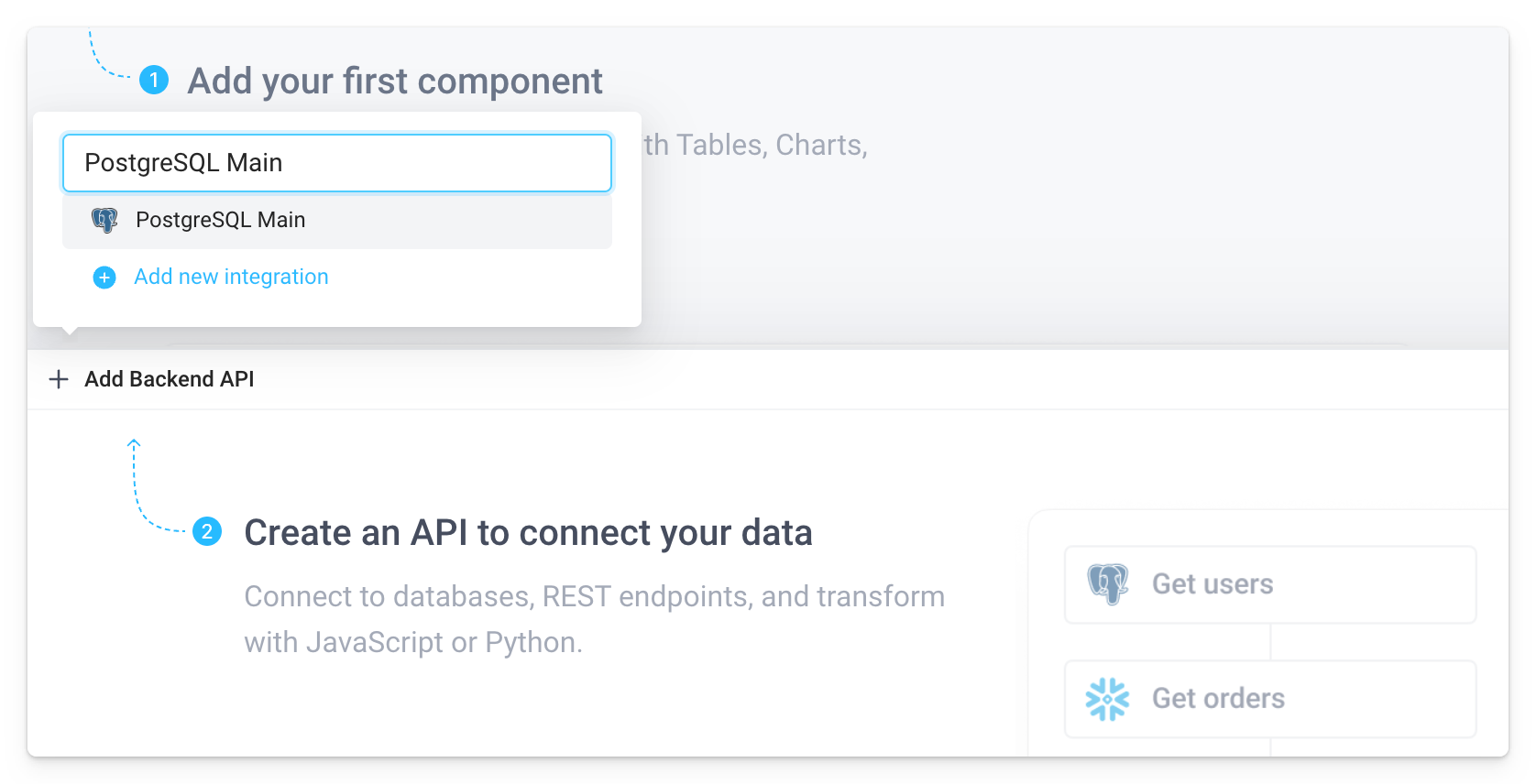Click the Add your first component heading
The height and width of the screenshot is (784, 1536).
click(394, 81)
